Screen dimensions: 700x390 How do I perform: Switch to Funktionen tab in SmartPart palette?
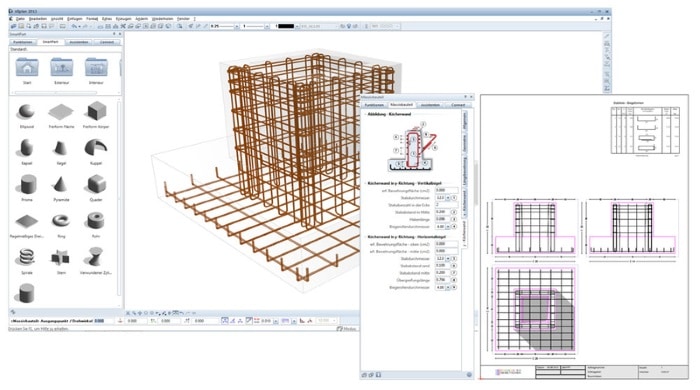(23, 42)
